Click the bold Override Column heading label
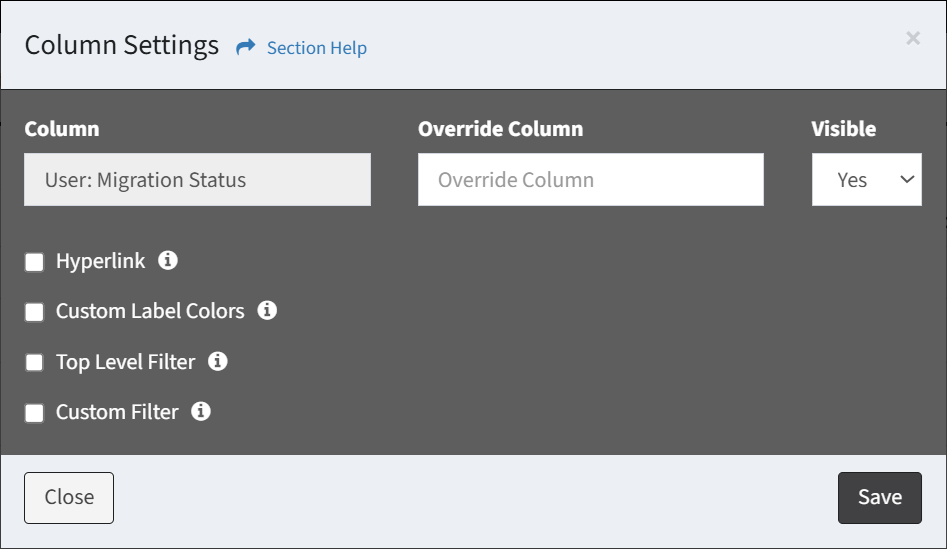This screenshot has height=549, width=947. click(x=500, y=129)
